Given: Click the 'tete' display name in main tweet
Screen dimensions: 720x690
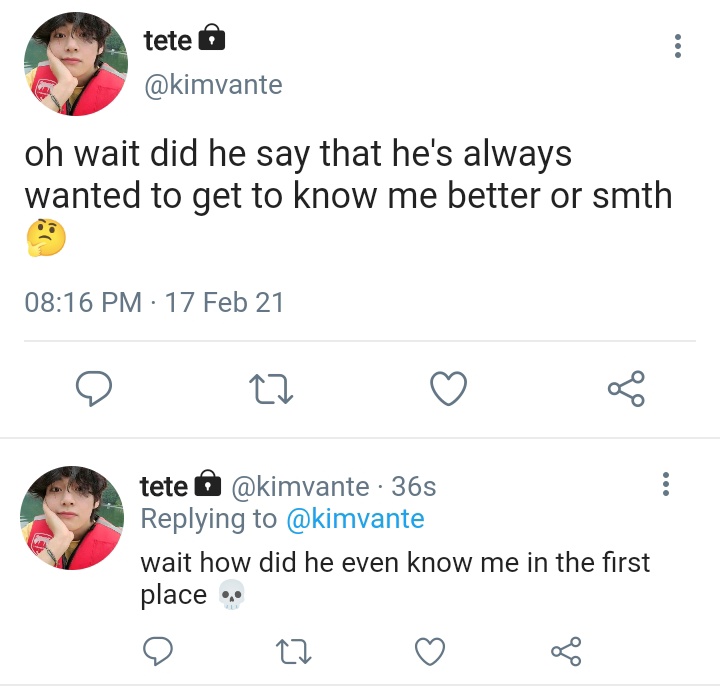Looking at the screenshot, I should click(x=168, y=41).
